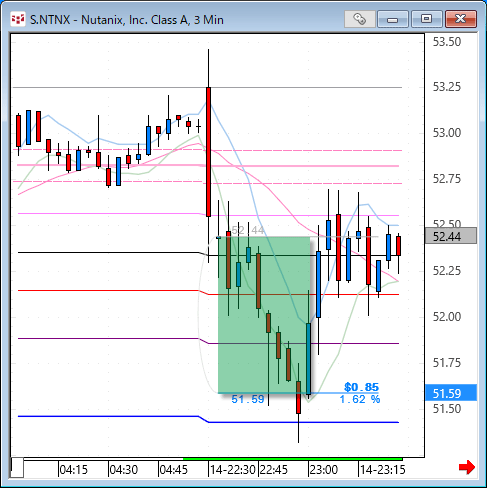Click the green measurement rectangle
Image resolution: width=487 pixels, height=488 pixels.
click(264, 315)
